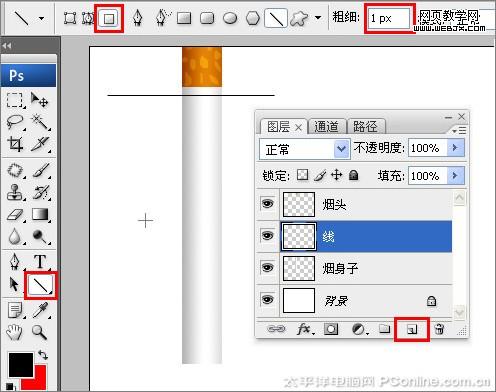This screenshot has width=496, height=392.
Task: Create a new layer button
Action: pos(412,329)
